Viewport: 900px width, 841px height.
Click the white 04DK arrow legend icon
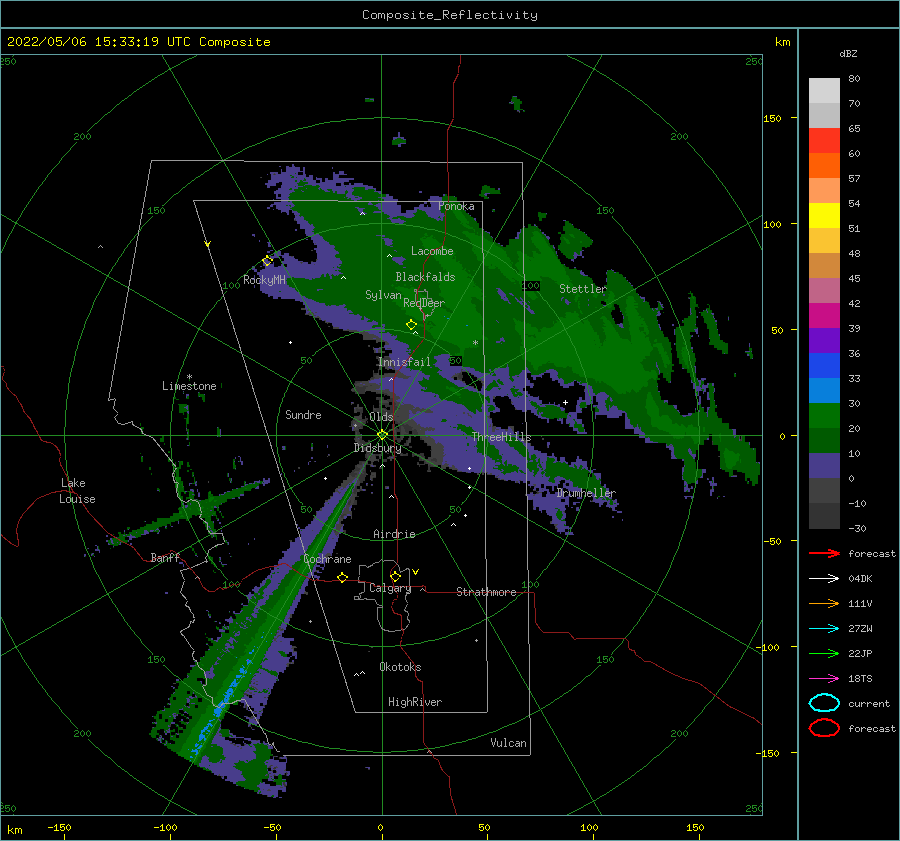pyautogui.click(x=824, y=579)
